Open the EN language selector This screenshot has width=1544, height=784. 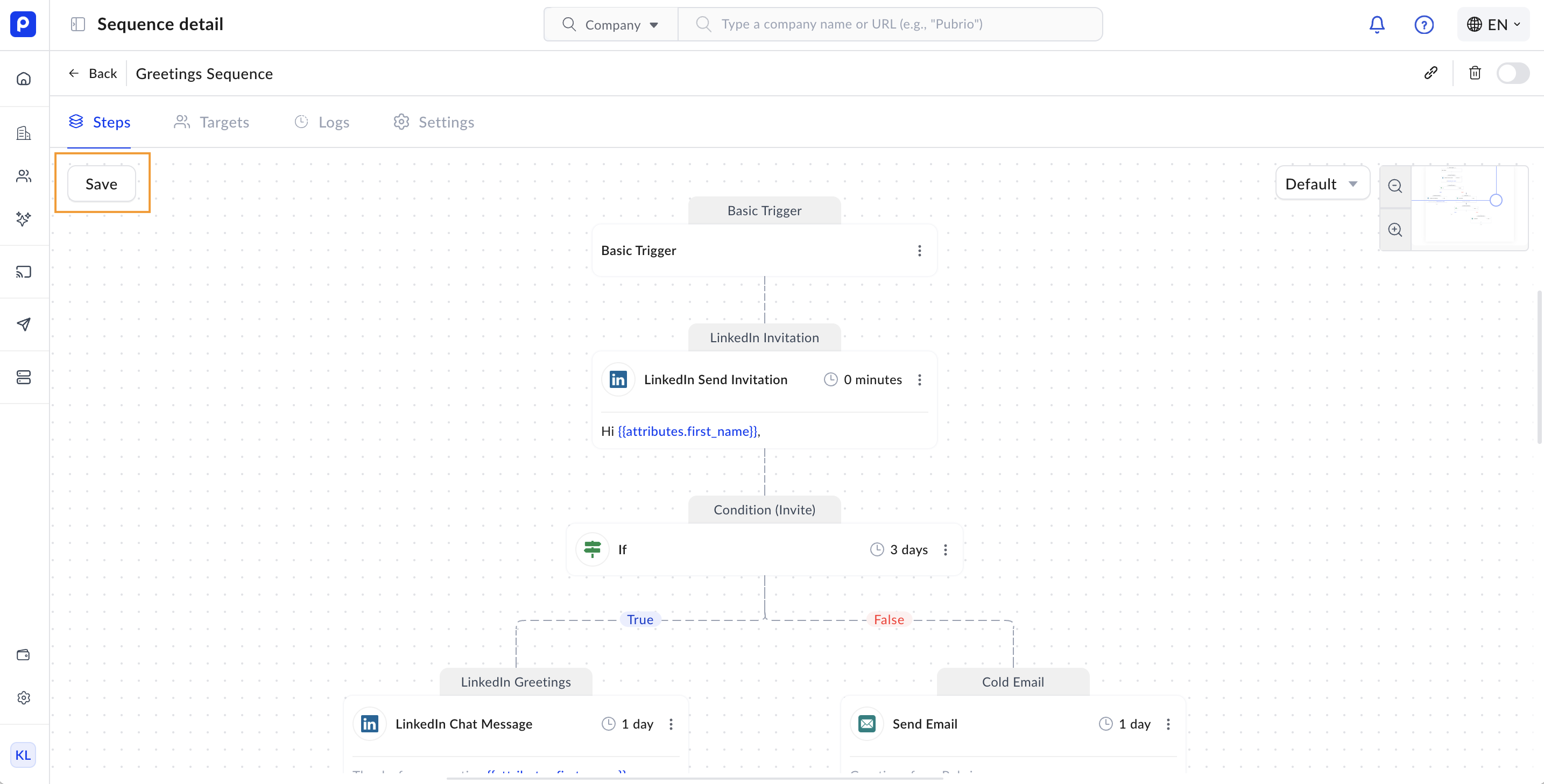tap(1493, 25)
